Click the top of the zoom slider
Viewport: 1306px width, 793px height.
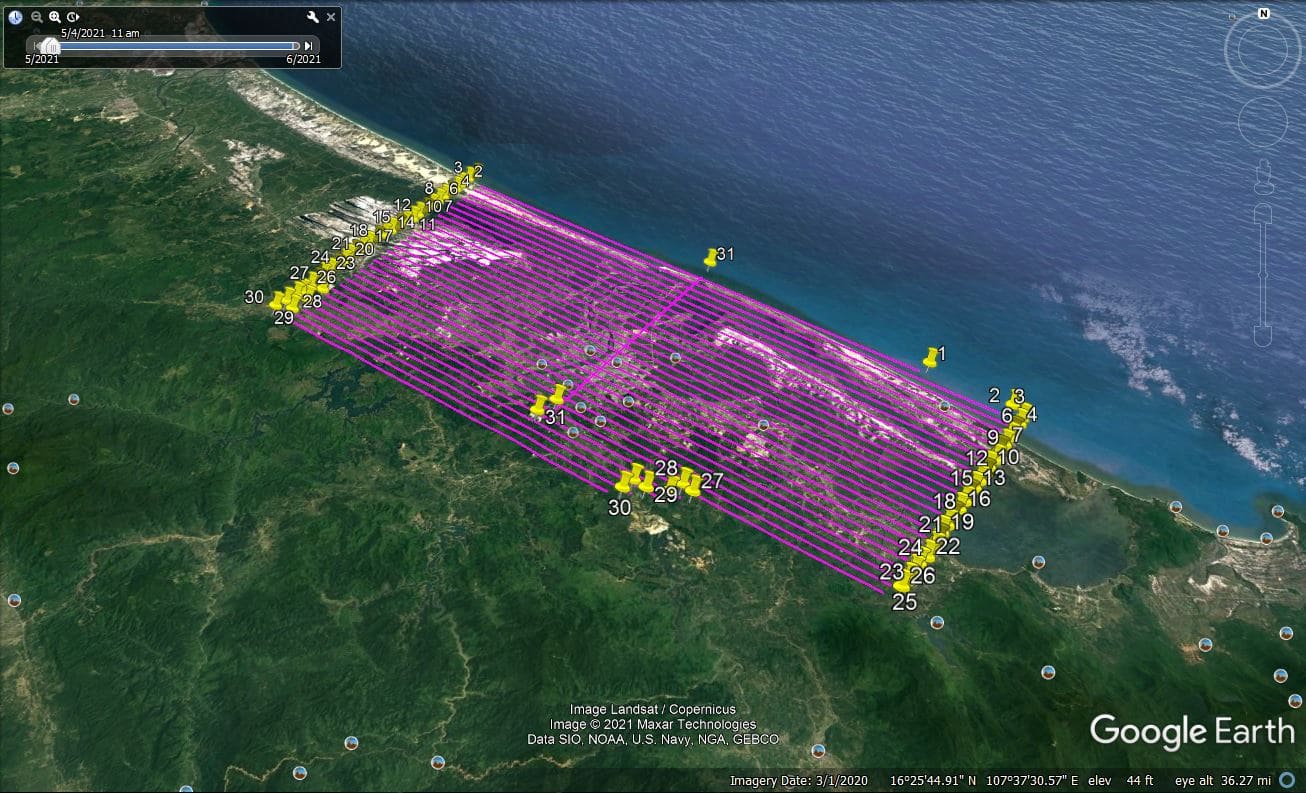(1262, 211)
